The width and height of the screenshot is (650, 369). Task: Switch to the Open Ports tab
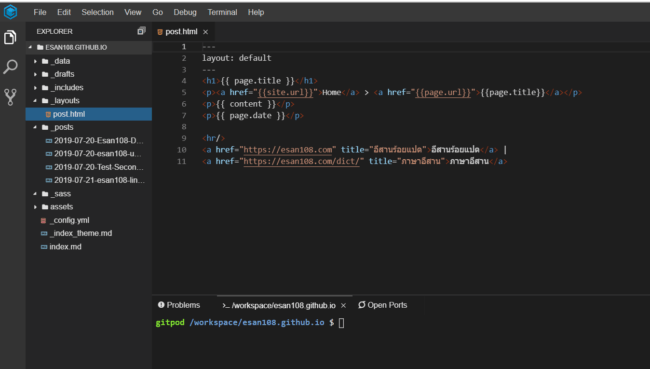pos(383,305)
